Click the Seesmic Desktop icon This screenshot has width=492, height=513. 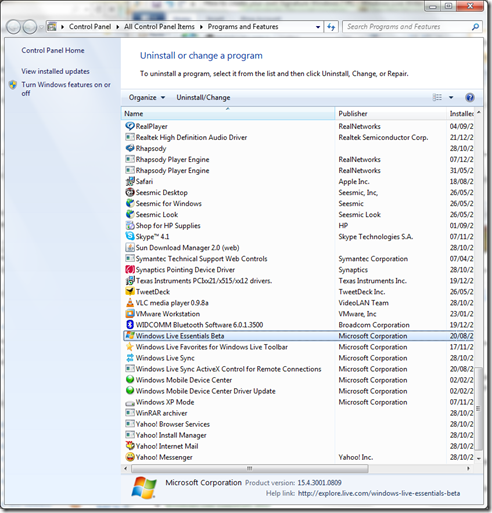[130, 192]
